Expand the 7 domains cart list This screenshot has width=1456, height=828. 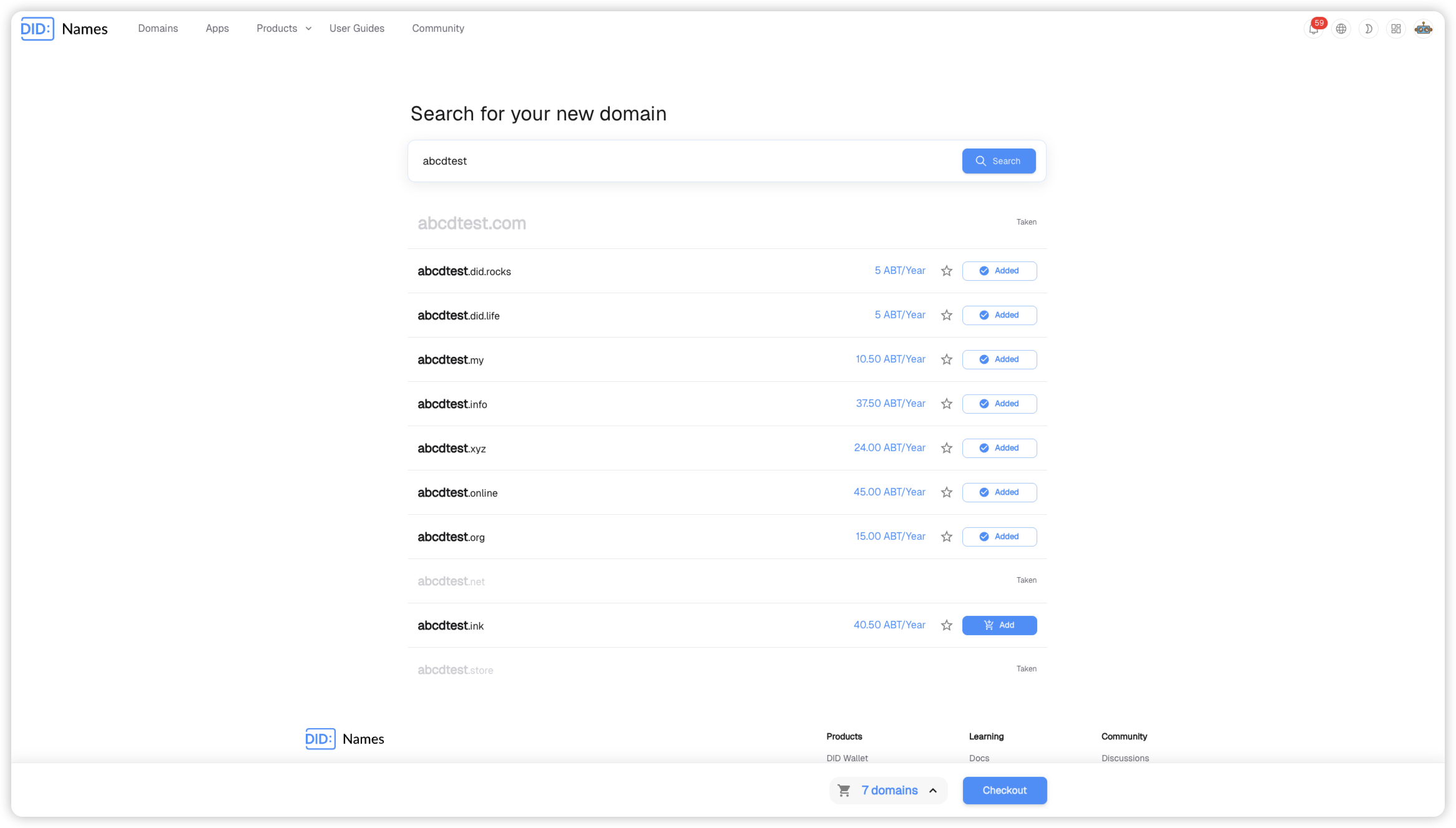click(933, 791)
